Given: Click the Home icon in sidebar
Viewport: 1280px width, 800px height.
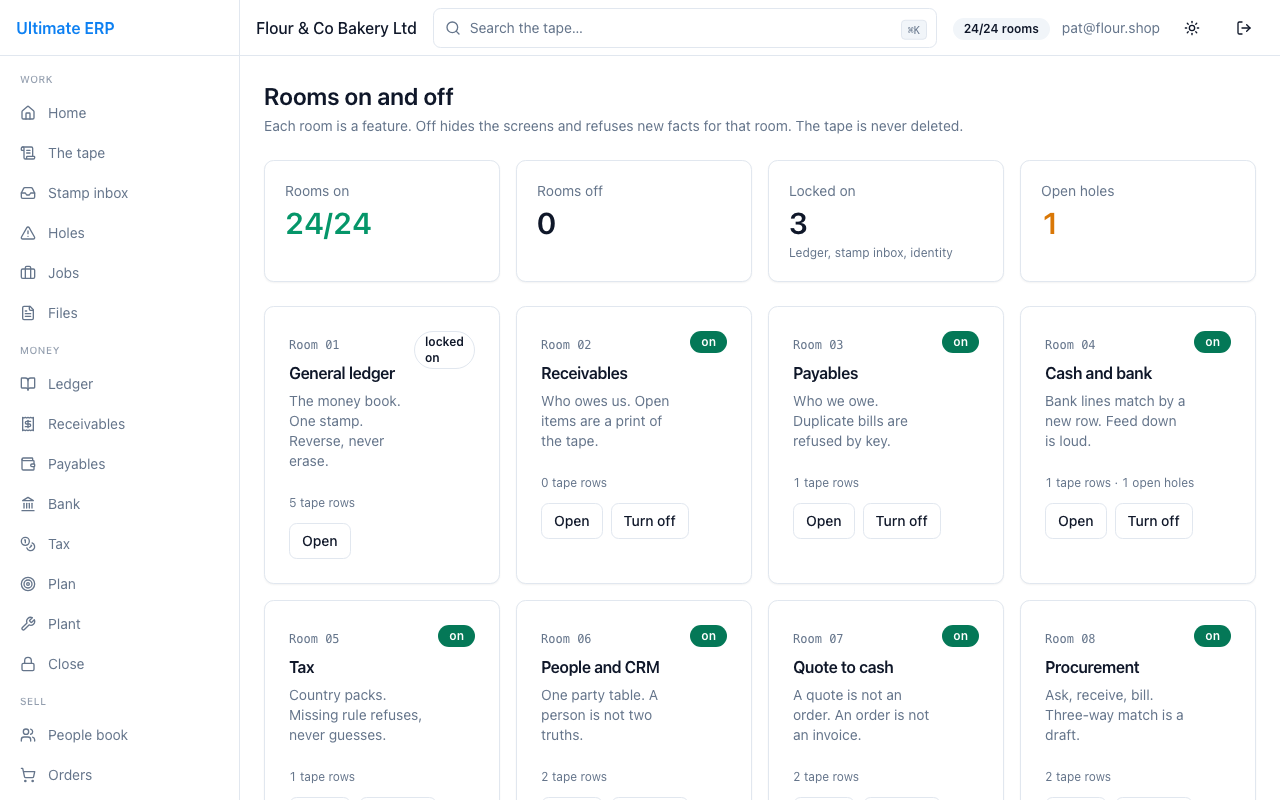Looking at the screenshot, I should (x=28, y=113).
